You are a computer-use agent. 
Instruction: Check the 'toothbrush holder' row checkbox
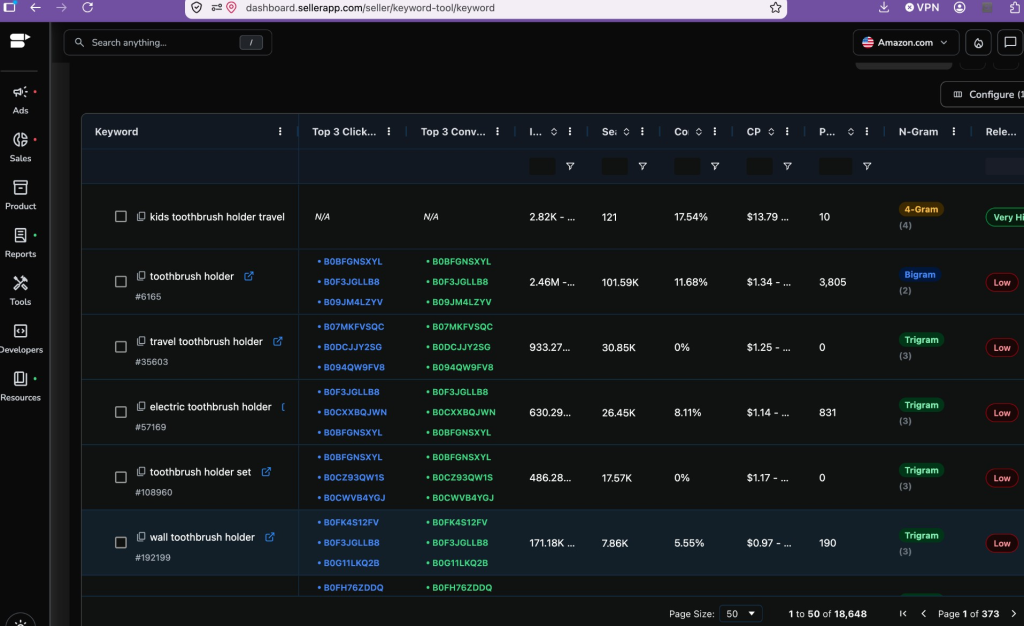tap(121, 282)
